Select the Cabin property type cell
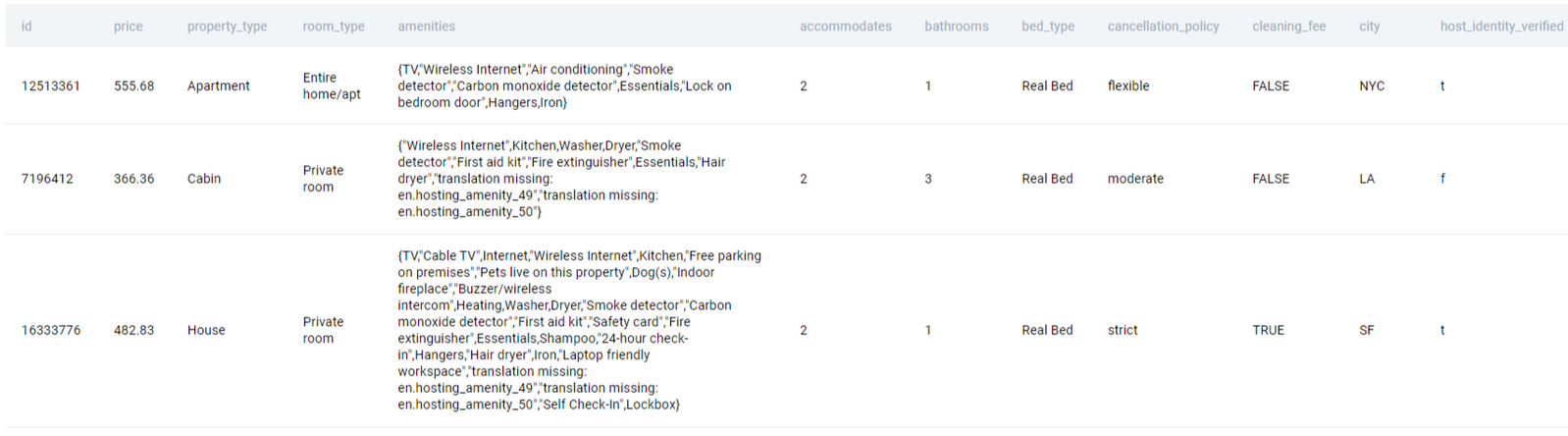This screenshot has width=1568, height=436. (x=204, y=179)
